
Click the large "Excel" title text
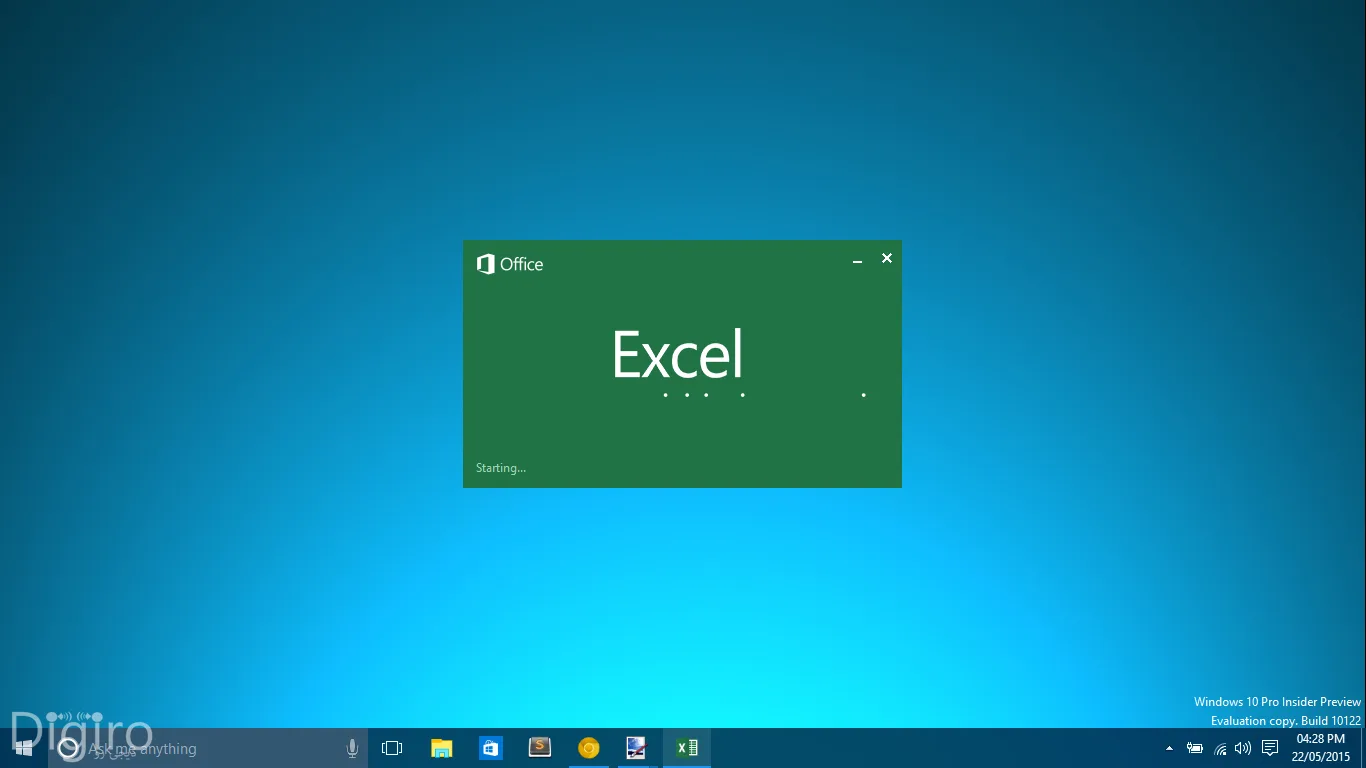(x=678, y=354)
